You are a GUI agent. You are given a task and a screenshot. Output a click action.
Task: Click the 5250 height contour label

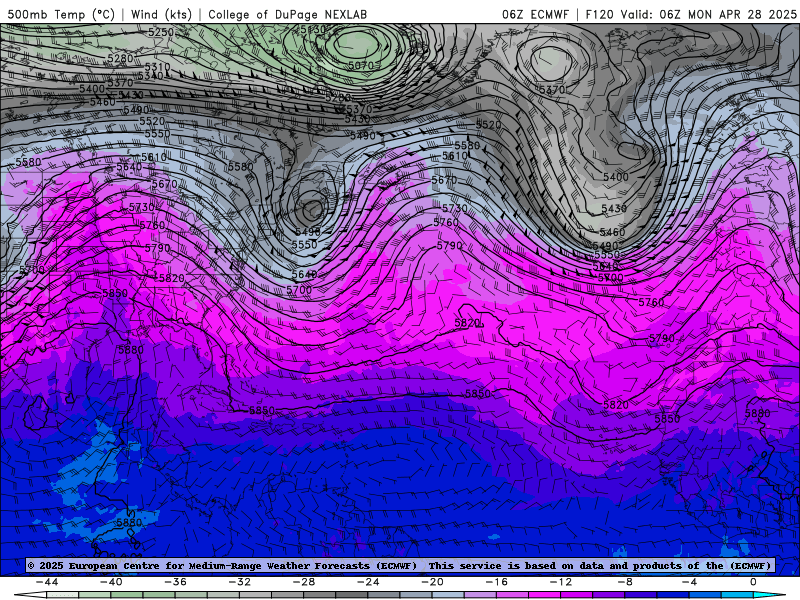(161, 32)
